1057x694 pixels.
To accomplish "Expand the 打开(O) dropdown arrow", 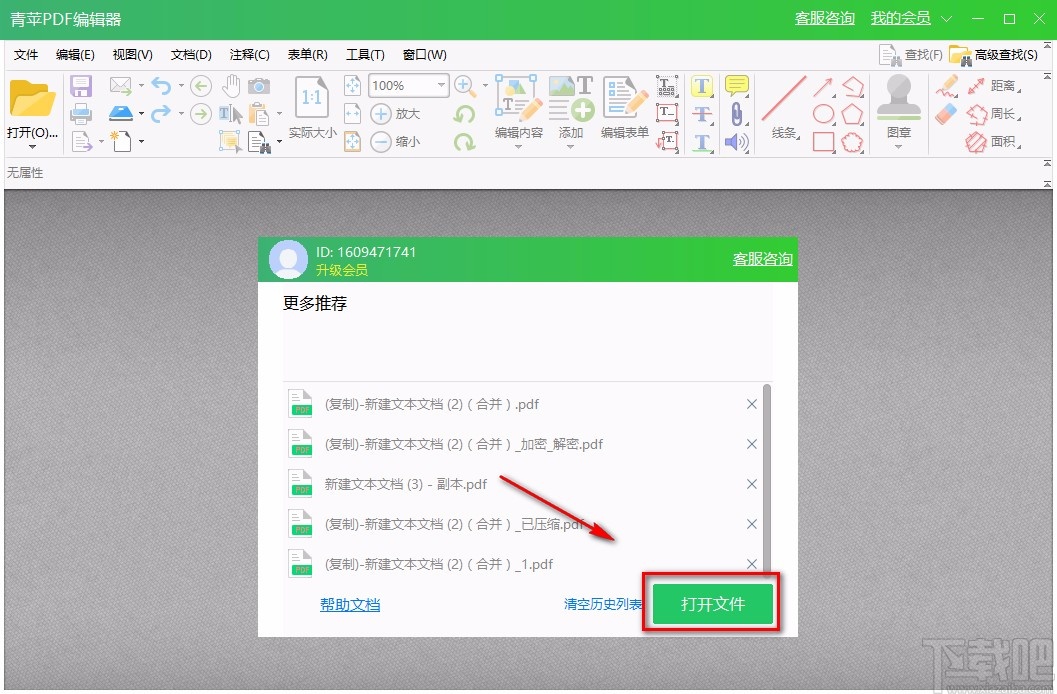I will (x=32, y=146).
